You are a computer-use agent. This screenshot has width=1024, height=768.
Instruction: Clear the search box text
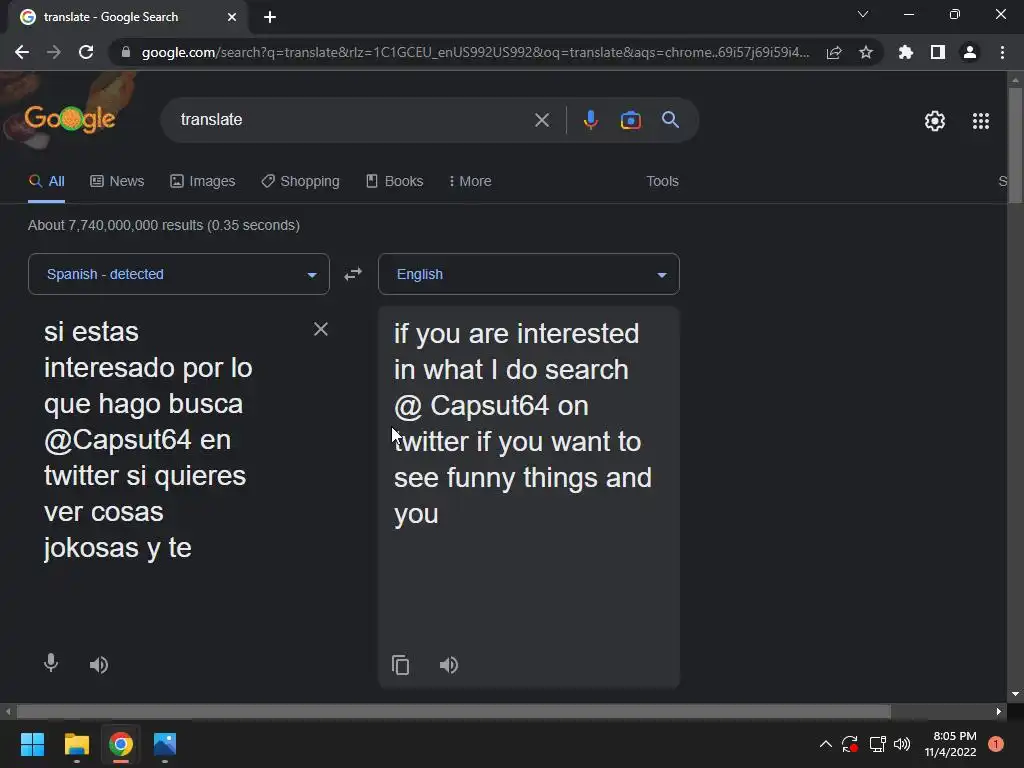point(541,120)
